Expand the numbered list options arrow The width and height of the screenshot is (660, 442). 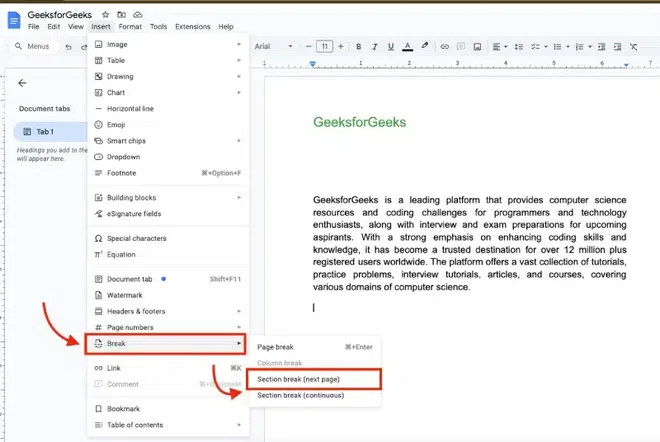(590, 47)
